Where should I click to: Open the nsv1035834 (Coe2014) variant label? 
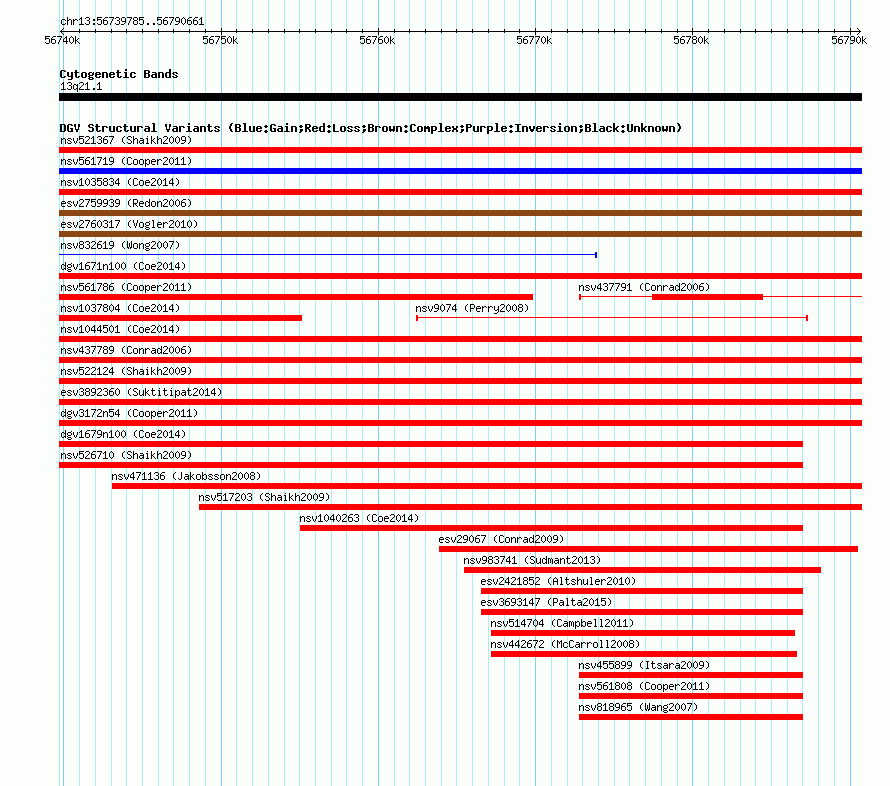120,182
